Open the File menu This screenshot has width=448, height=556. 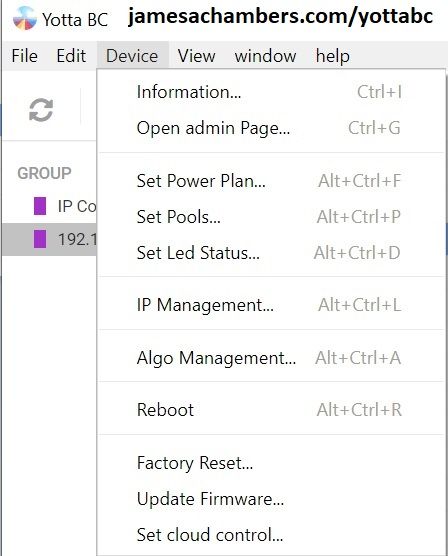[24, 56]
